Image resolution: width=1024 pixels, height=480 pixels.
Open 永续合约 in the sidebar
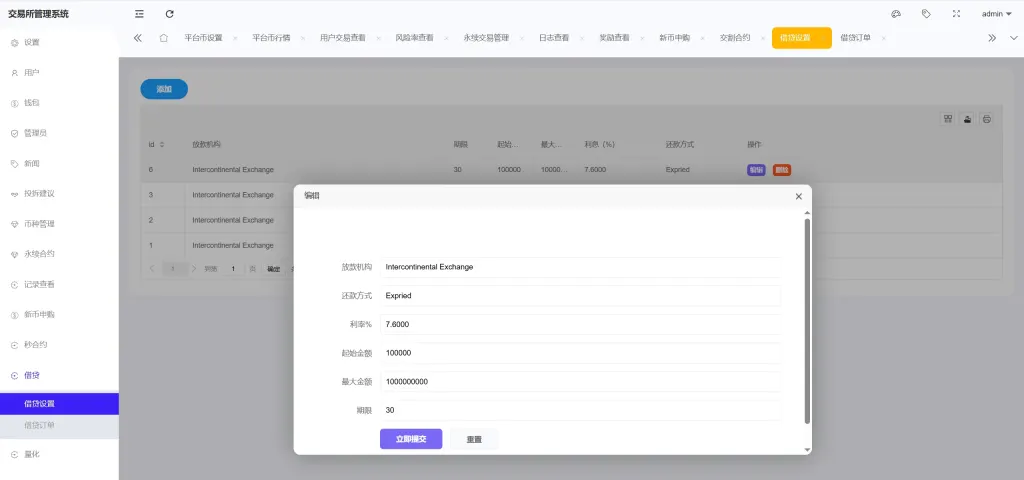click(59, 254)
